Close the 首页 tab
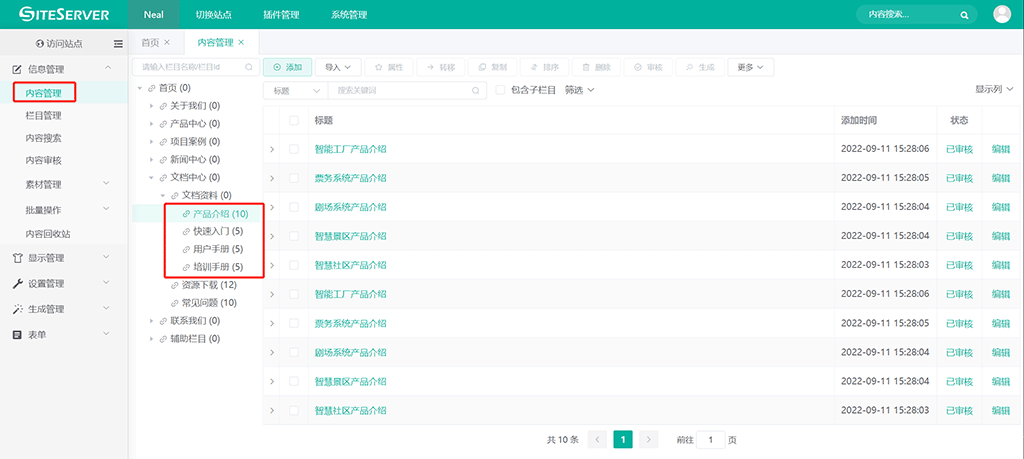Viewport: 1024px width, 459px height. tap(167, 42)
